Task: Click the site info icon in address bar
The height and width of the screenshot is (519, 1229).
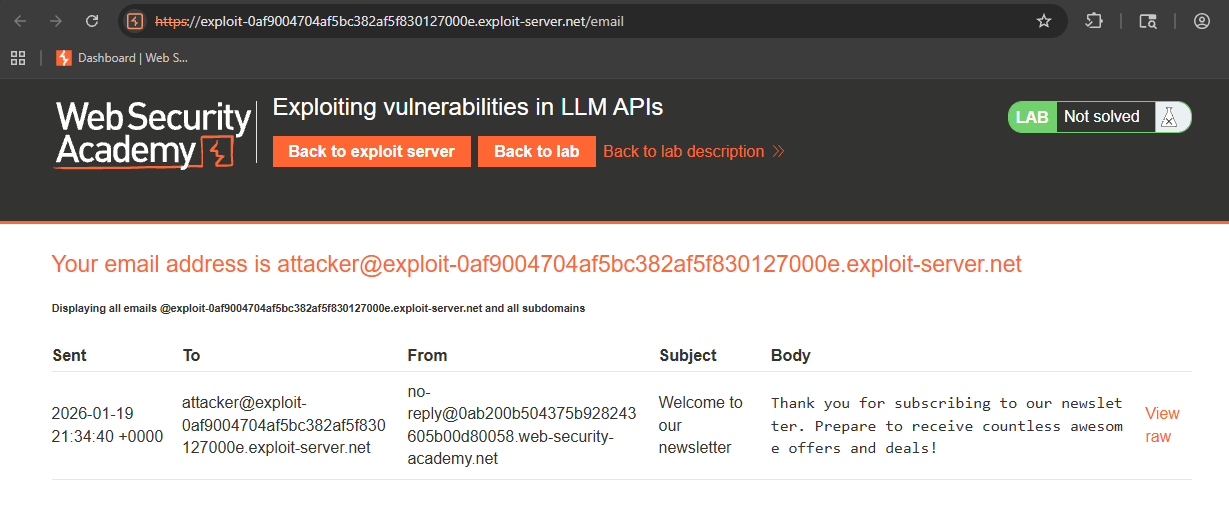Action: [135, 21]
